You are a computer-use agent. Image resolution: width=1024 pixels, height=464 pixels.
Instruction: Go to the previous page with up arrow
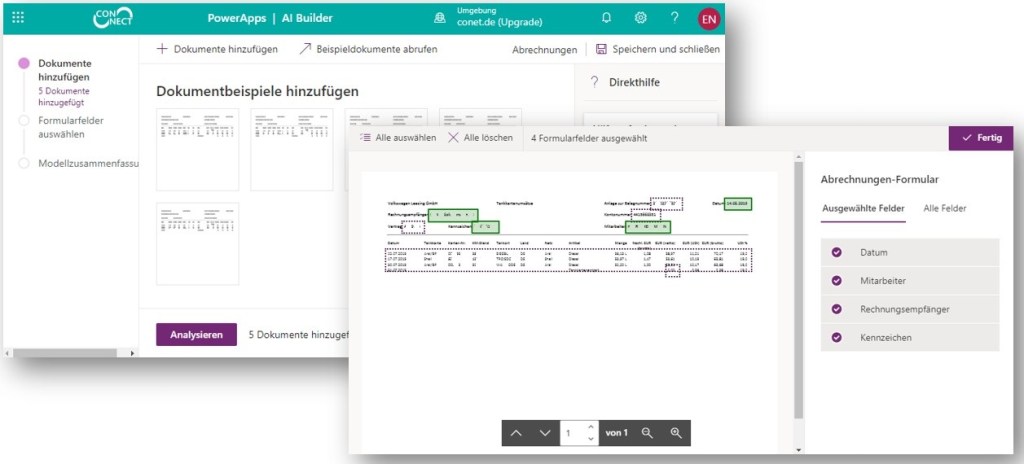pos(516,433)
